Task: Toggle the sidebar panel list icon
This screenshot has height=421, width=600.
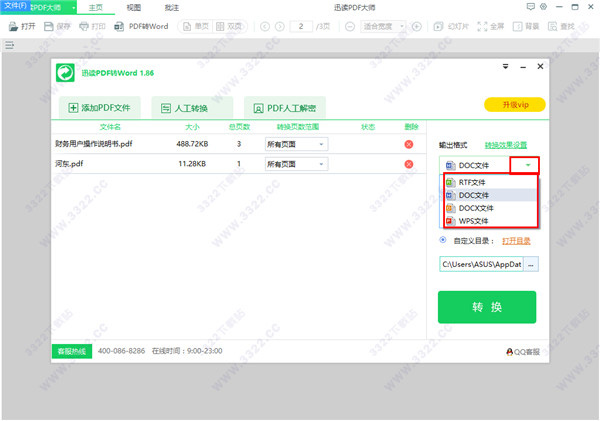Action: tap(10, 46)
